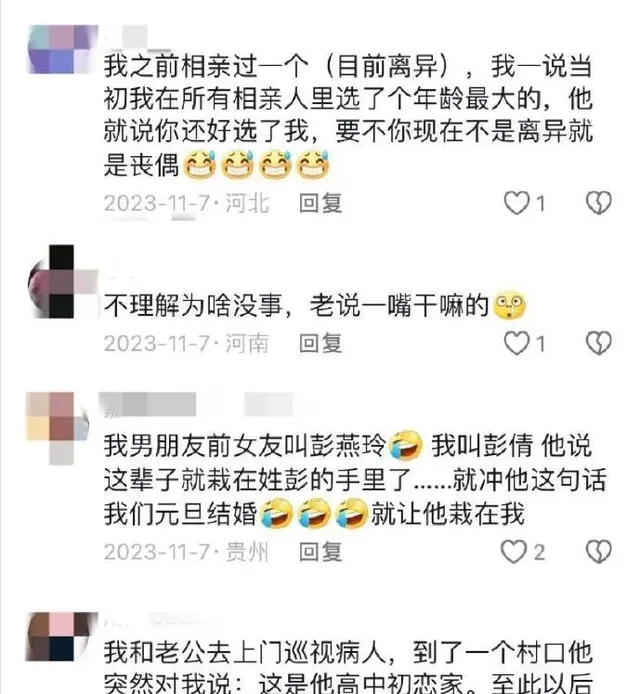
Task: Open the avatar beside 巡视病人 comment
Action: [x=62, y=637]
